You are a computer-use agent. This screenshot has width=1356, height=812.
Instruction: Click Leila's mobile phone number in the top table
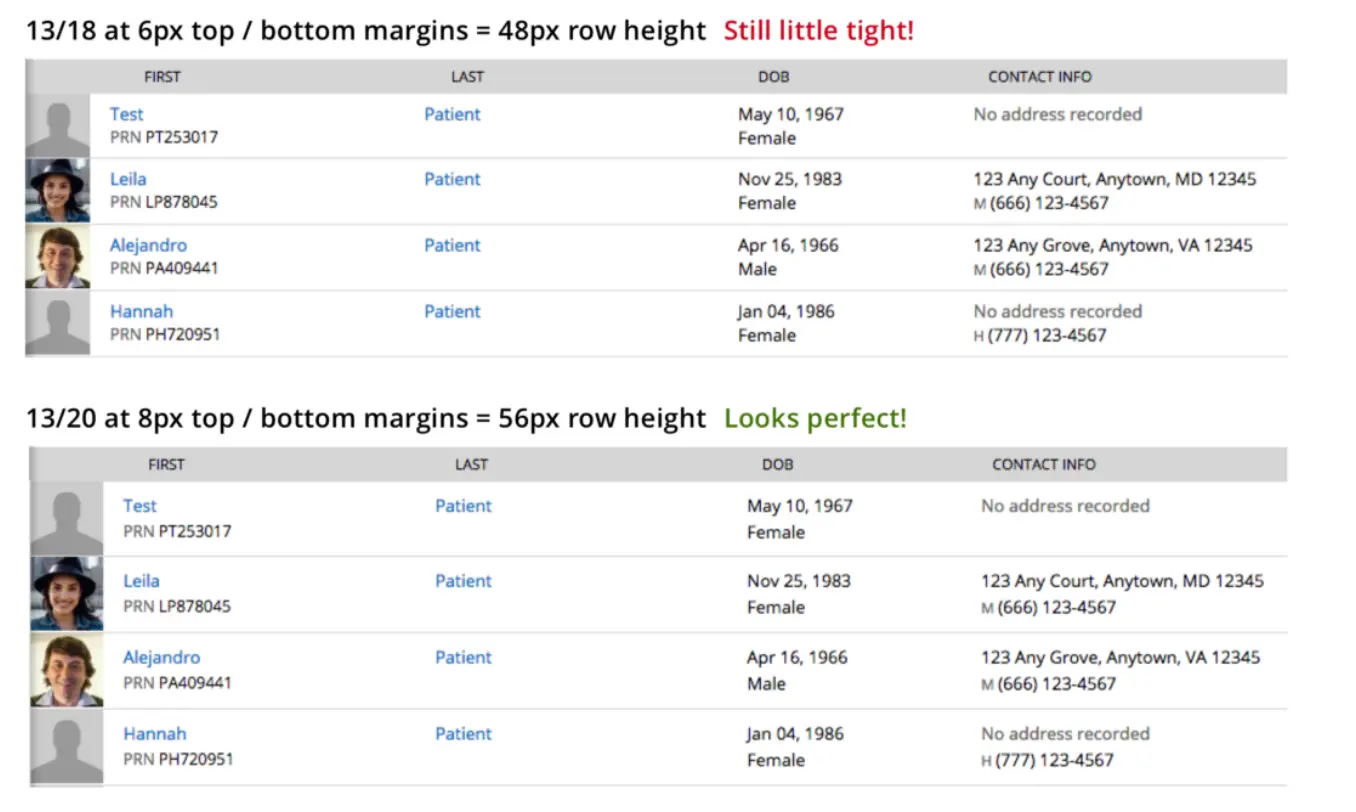pos(1048,203)
